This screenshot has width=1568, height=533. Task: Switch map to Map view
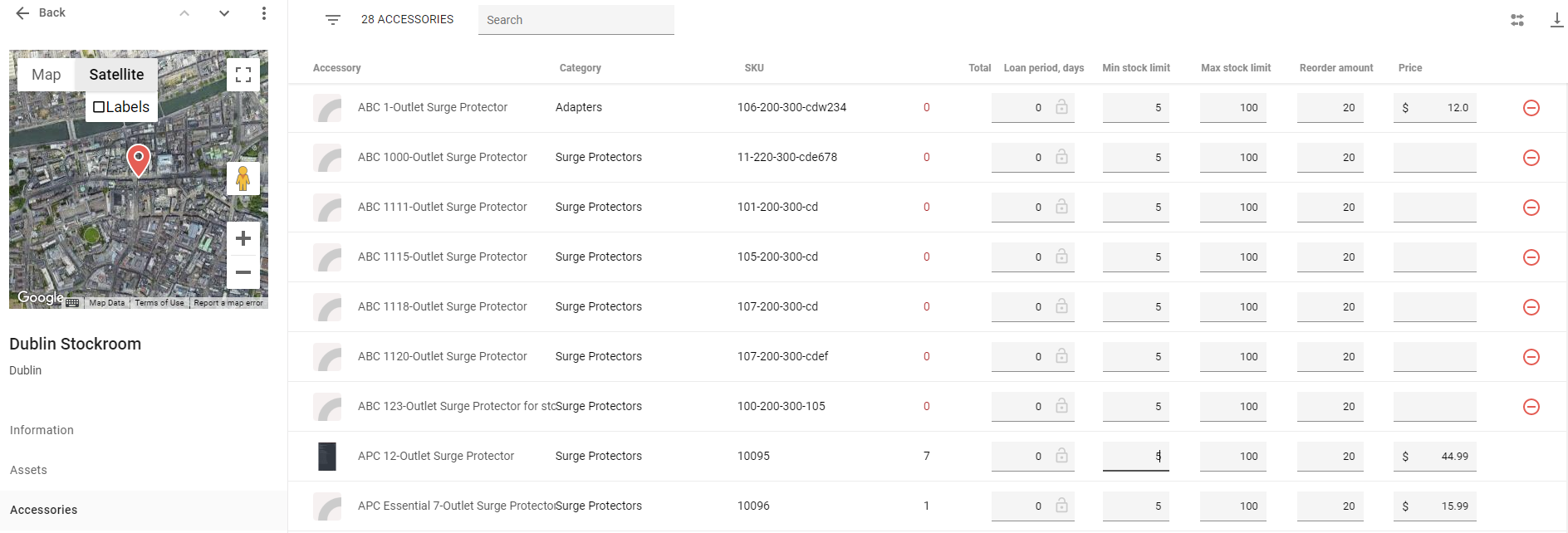pos(47,75)
